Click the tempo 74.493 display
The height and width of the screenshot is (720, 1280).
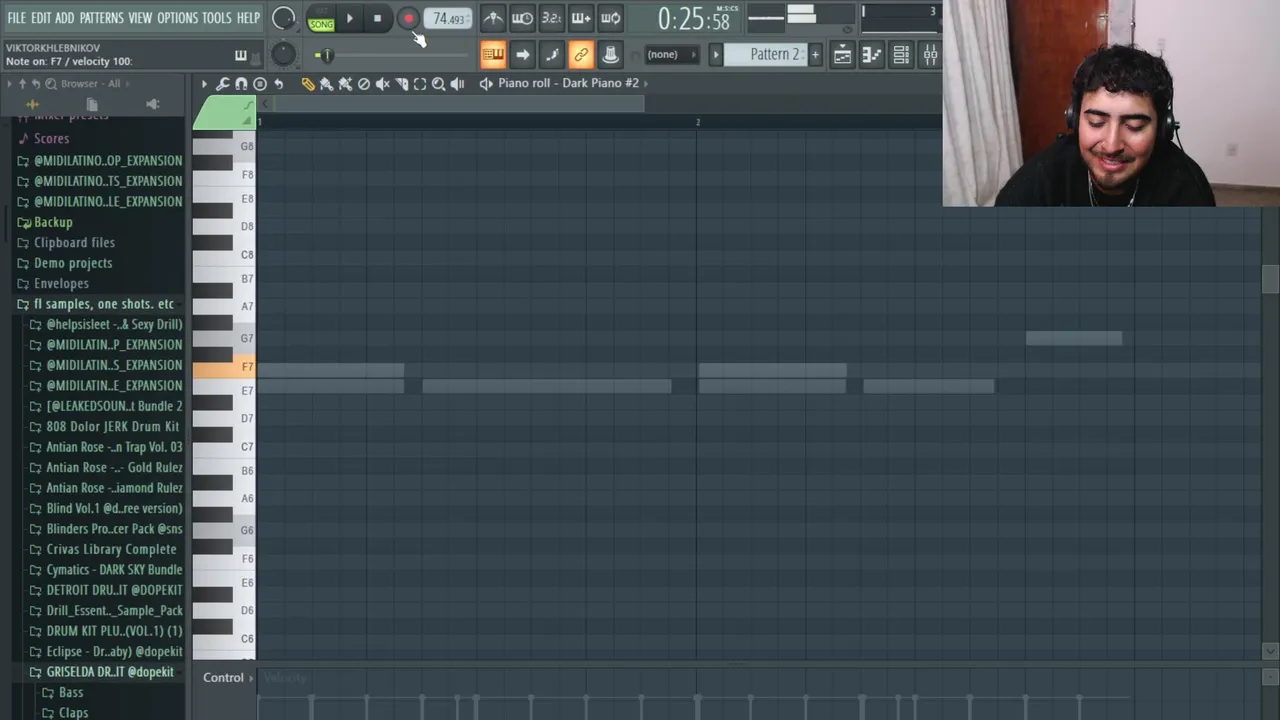(448, 19)
